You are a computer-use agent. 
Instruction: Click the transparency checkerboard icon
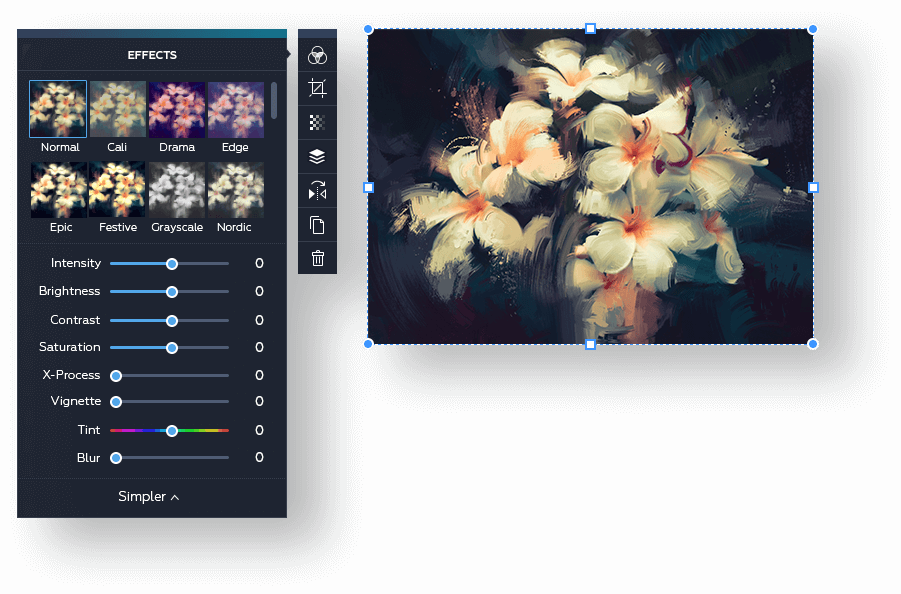coord(317,122)
